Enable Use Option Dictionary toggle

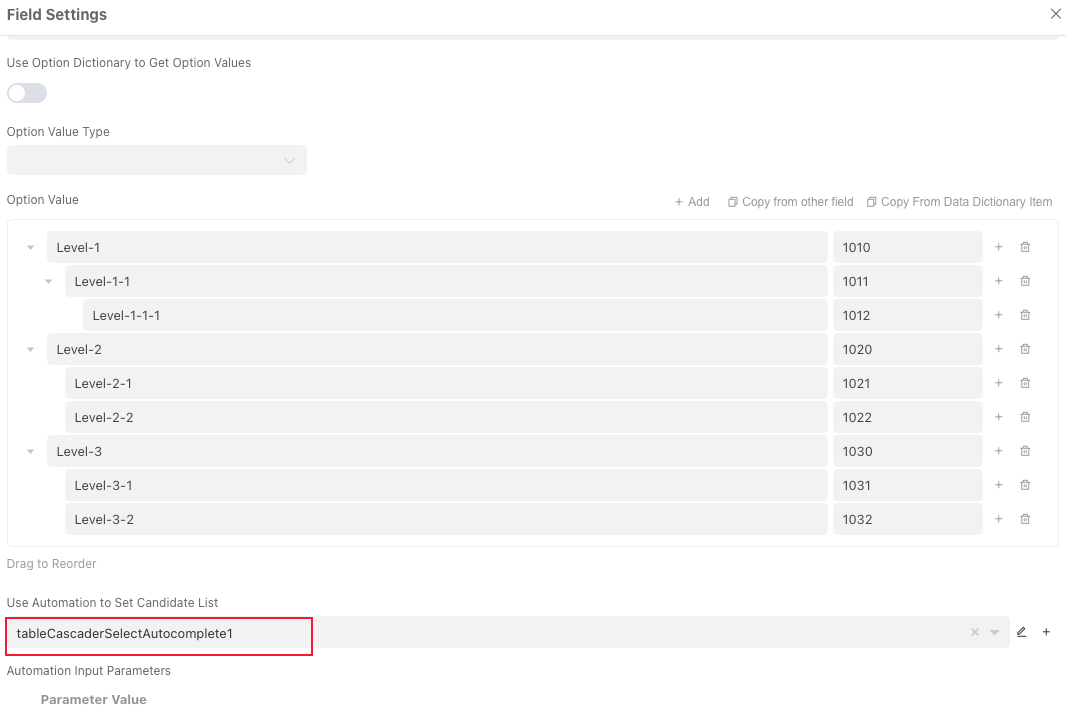[x=27, y=93]
